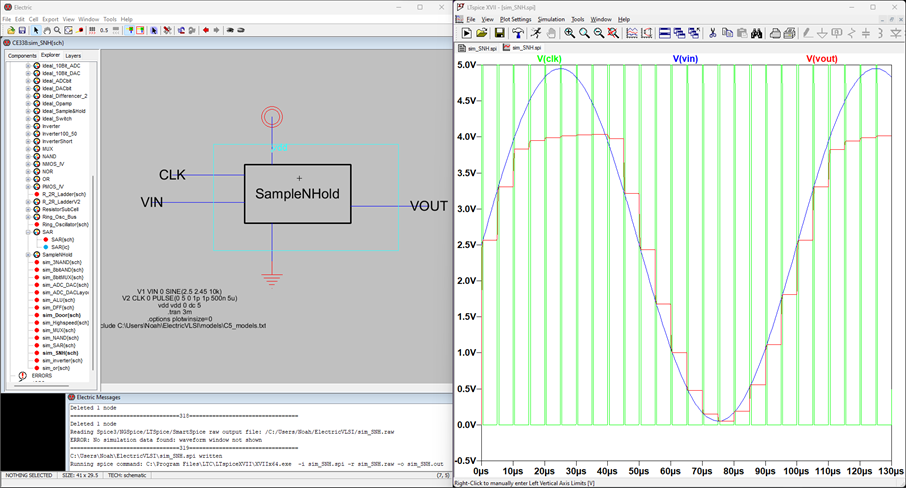Click the binoculars find icon in LTspice

tap(756, 33)
